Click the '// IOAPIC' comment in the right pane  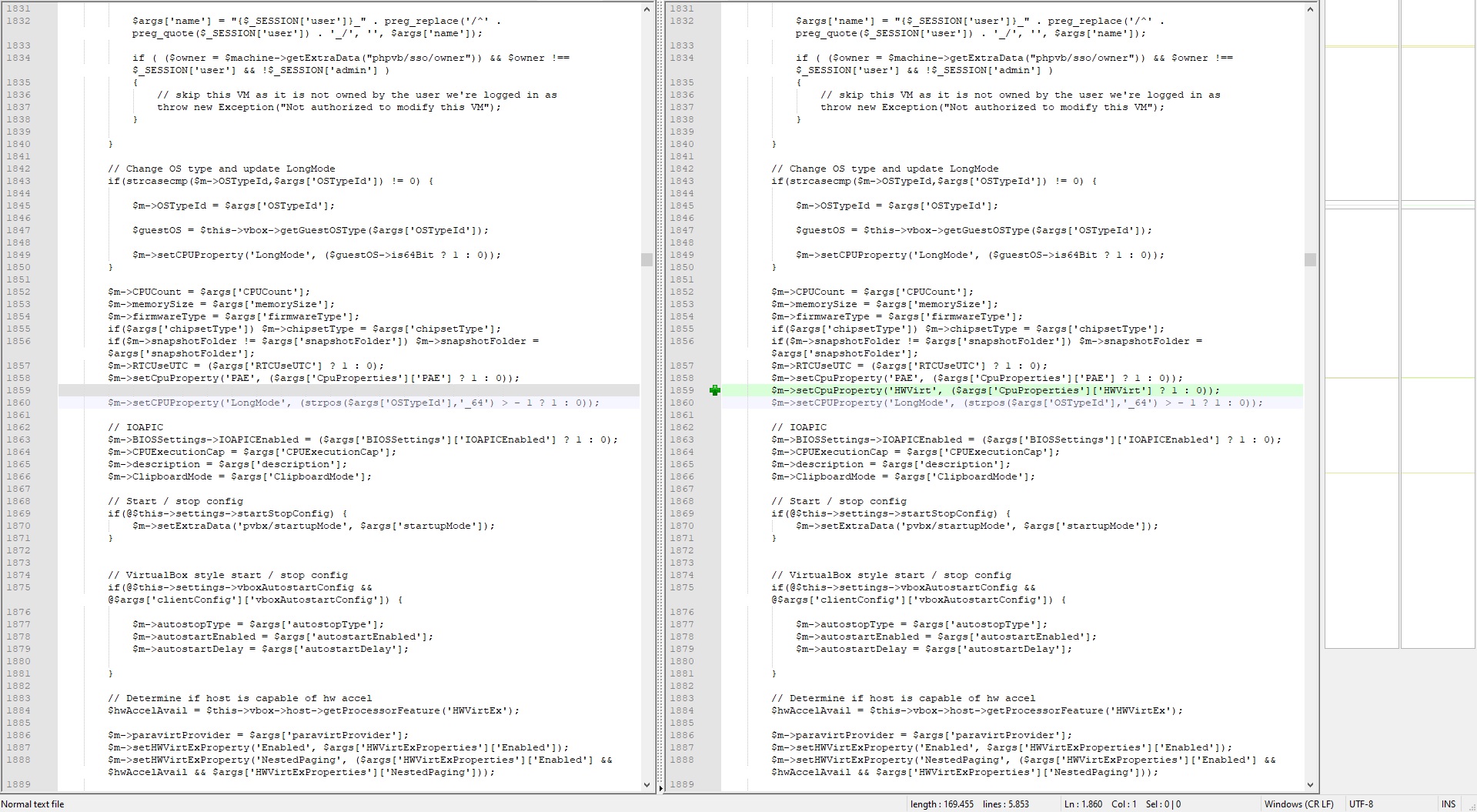(799, 427)
